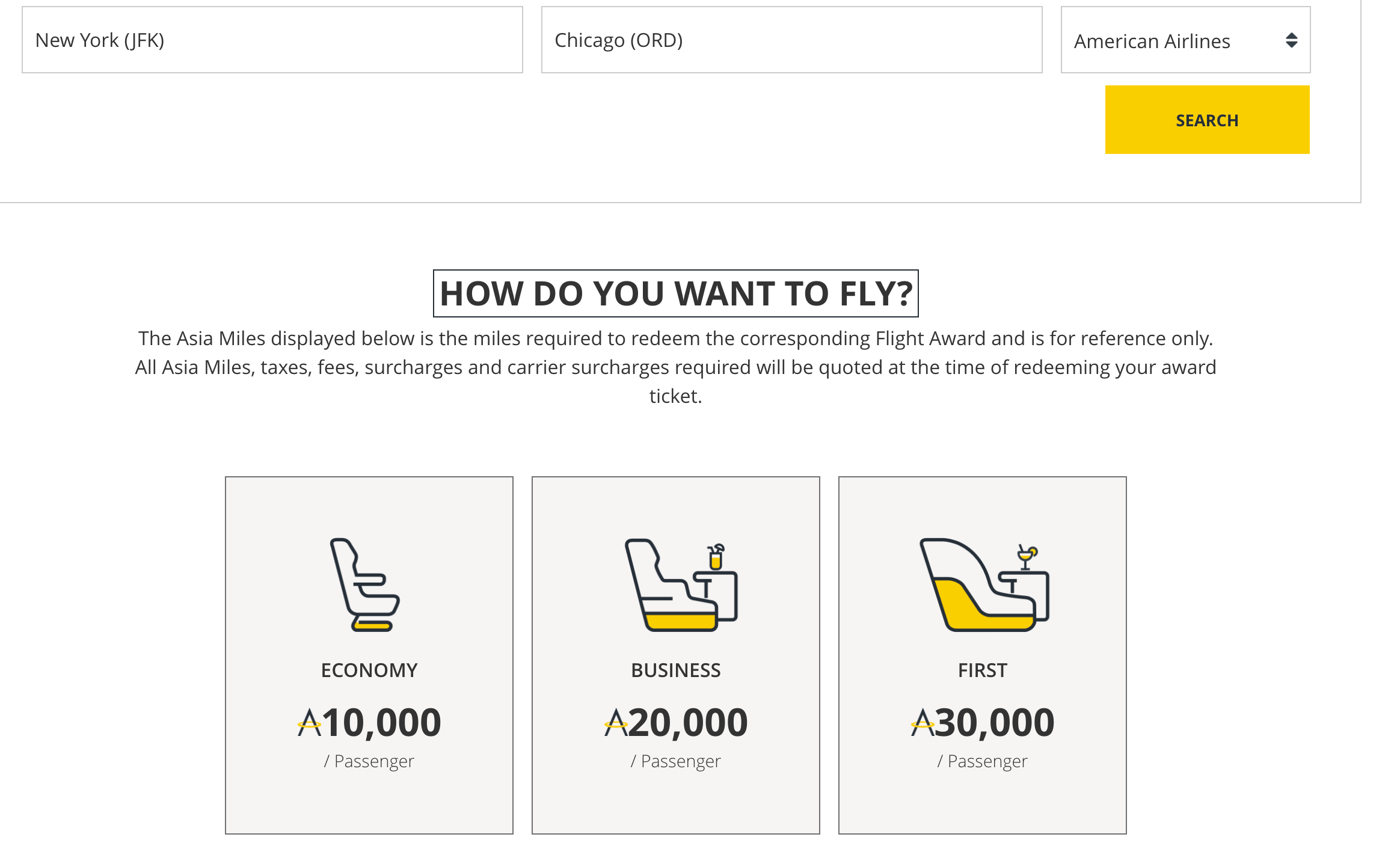Click the 30,000 miles First price
Screen dimensions: 1400x849
pyautogui.click(x=995, y=722)
